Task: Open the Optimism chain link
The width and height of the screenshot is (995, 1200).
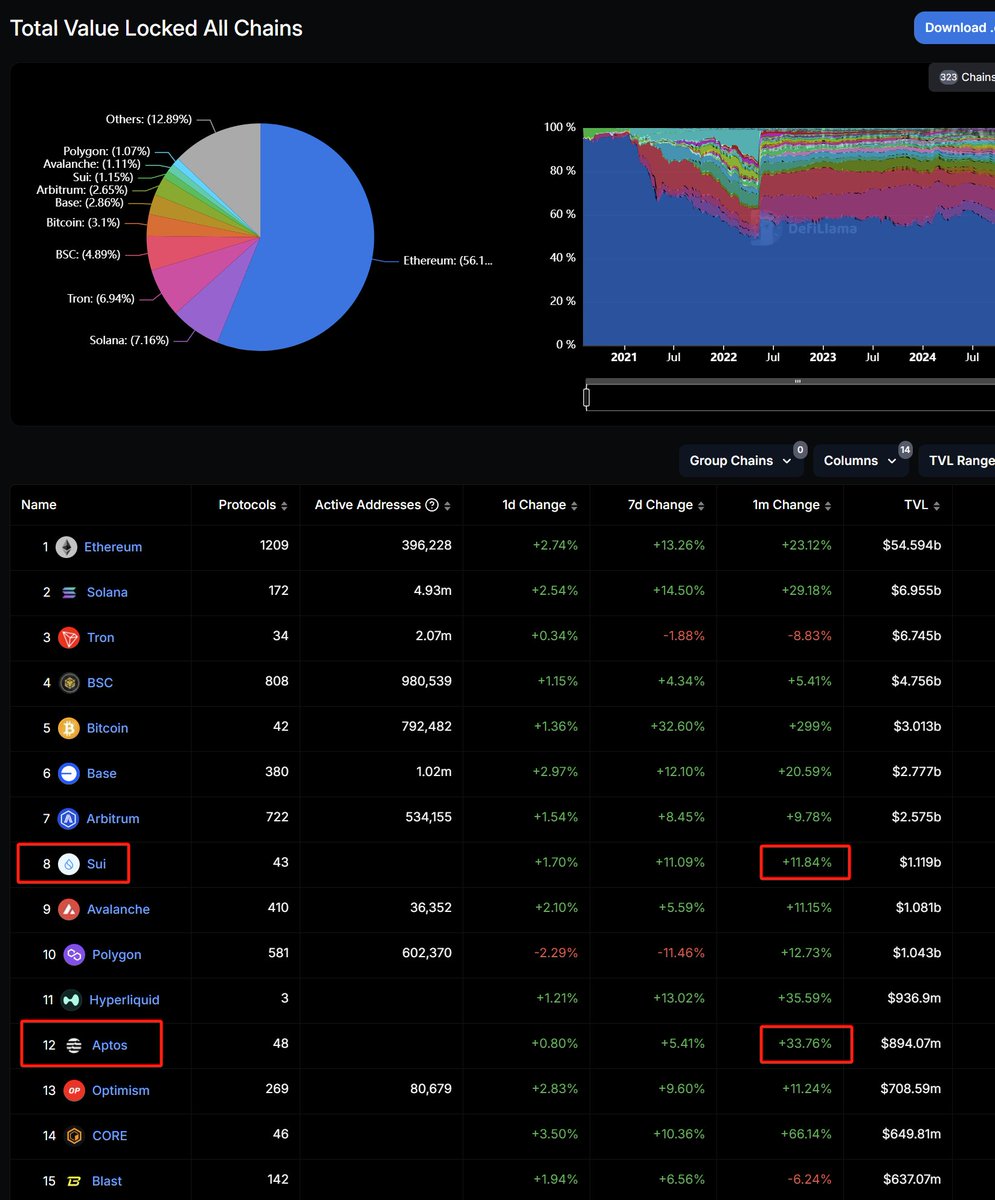Action: point(120,1090)
